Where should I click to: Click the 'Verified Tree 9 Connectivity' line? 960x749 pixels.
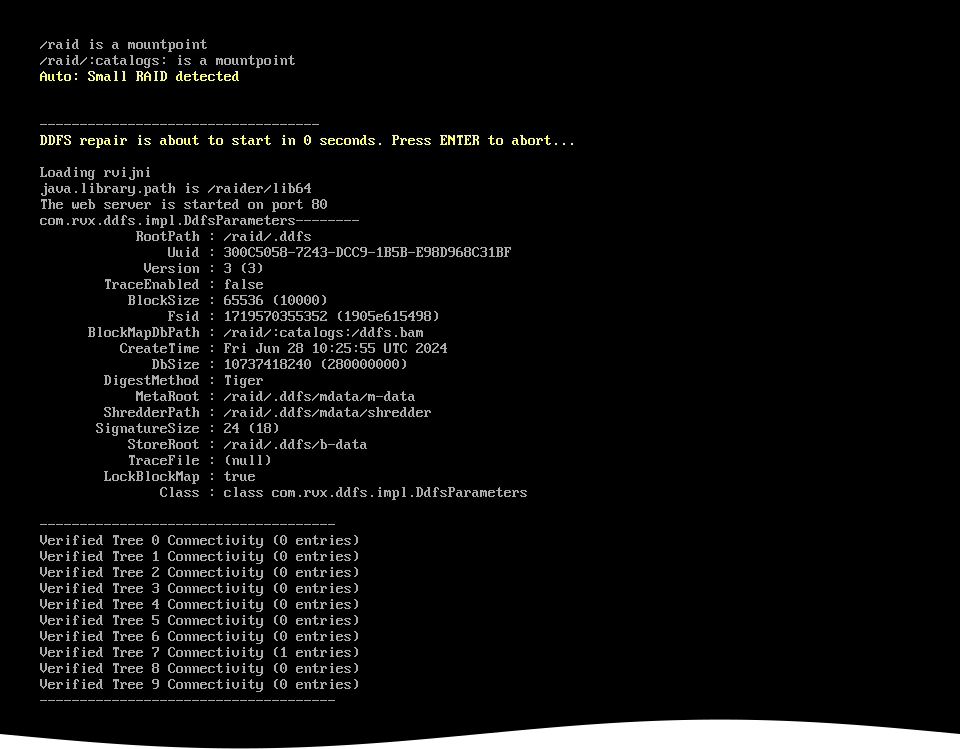tap(199, 684)
